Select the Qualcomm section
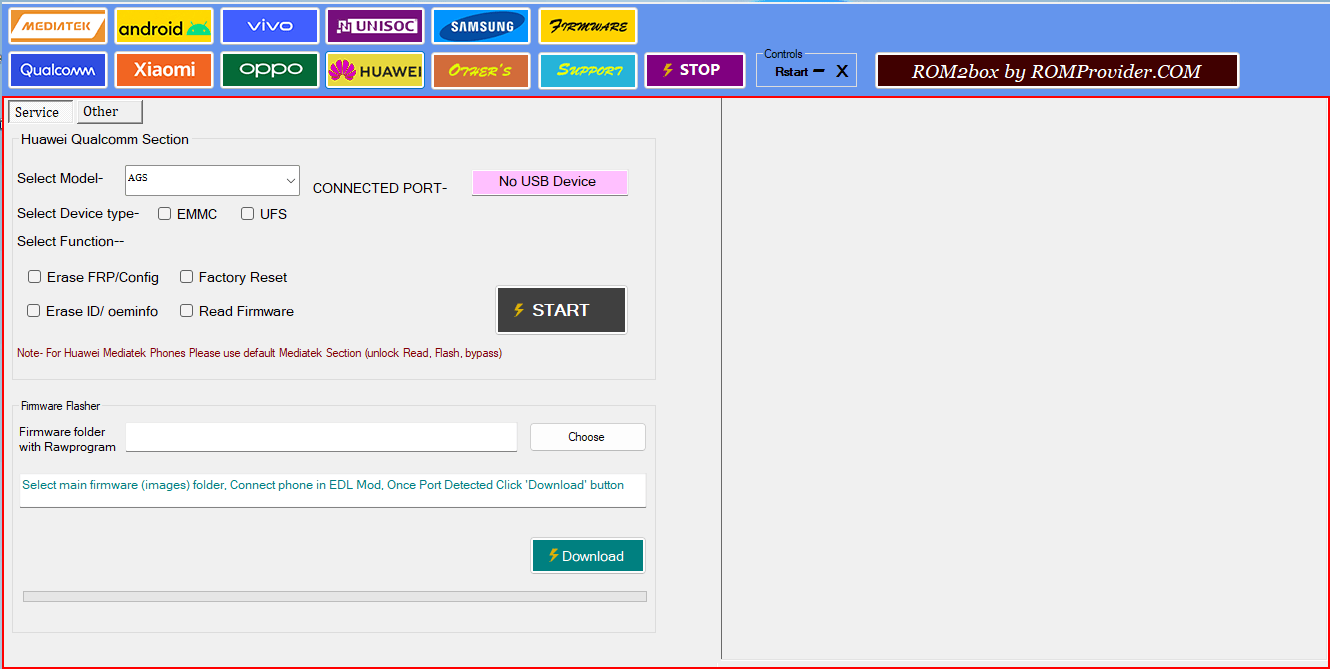1330x669 pixels. pyautogui.click(x=57, y=70)
